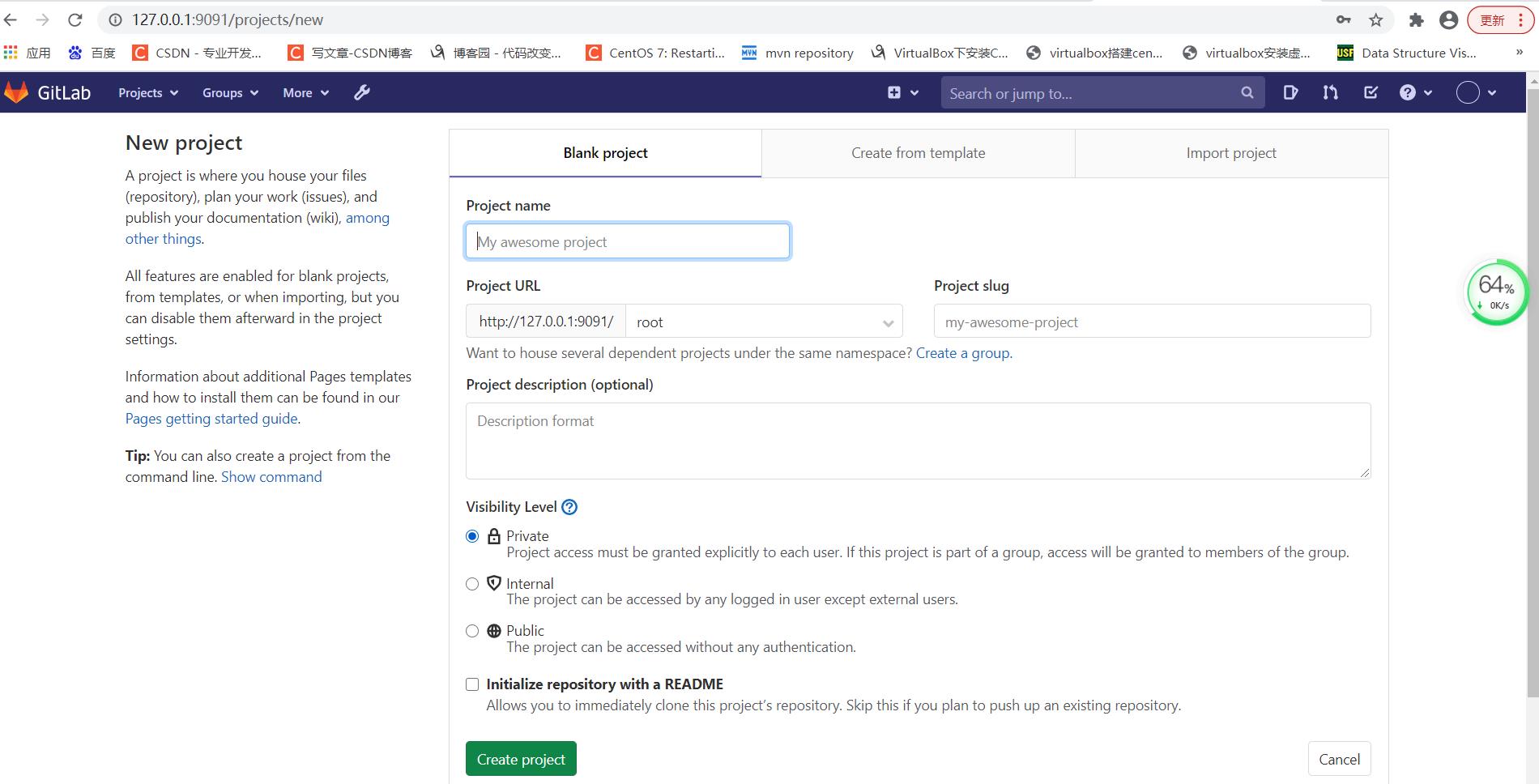The width and height of the screenshot is (1539, 784).
Task: Open the admin area wrench icon
Action: tap(362, 92)
